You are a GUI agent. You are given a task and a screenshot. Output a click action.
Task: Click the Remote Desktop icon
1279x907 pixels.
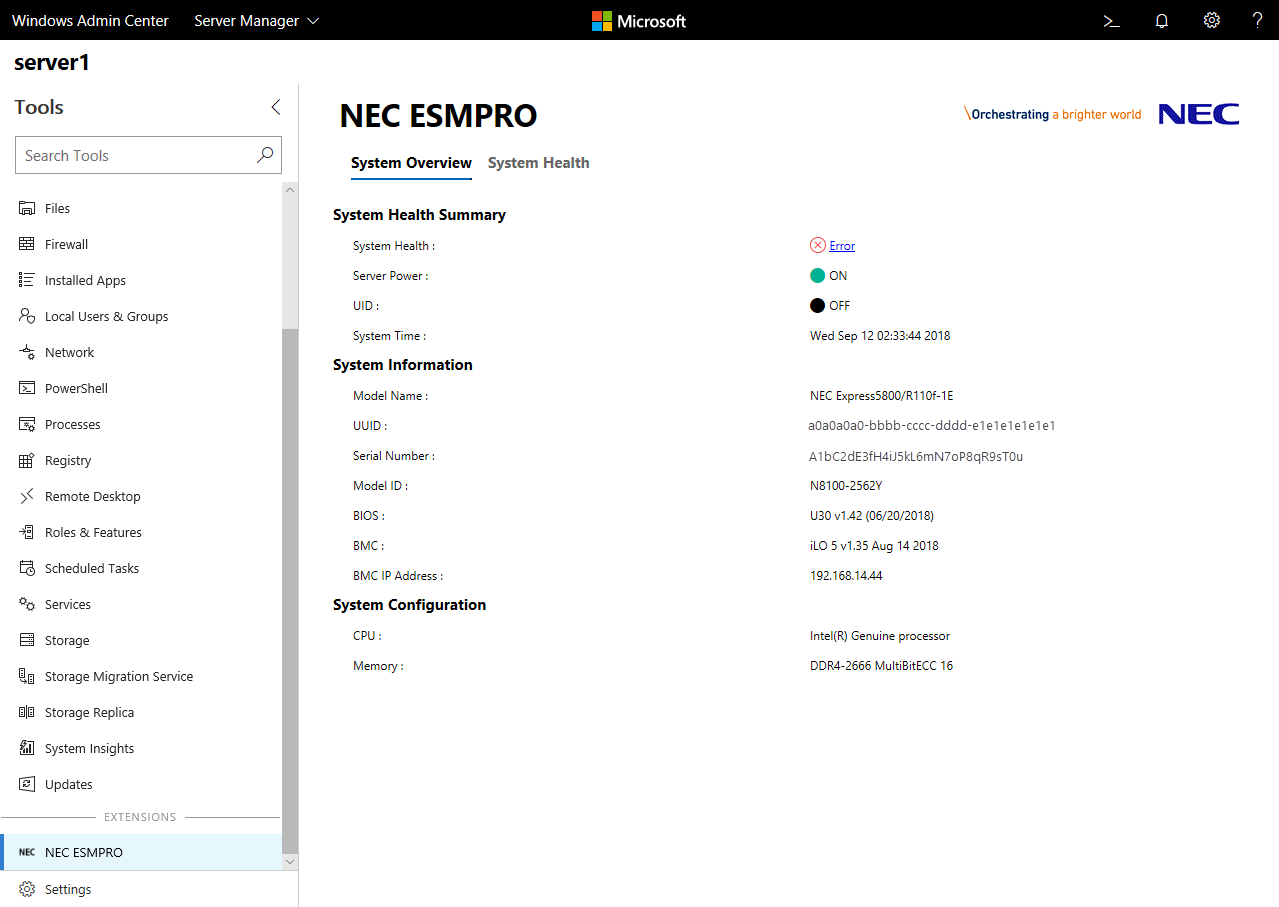(27, 496)
